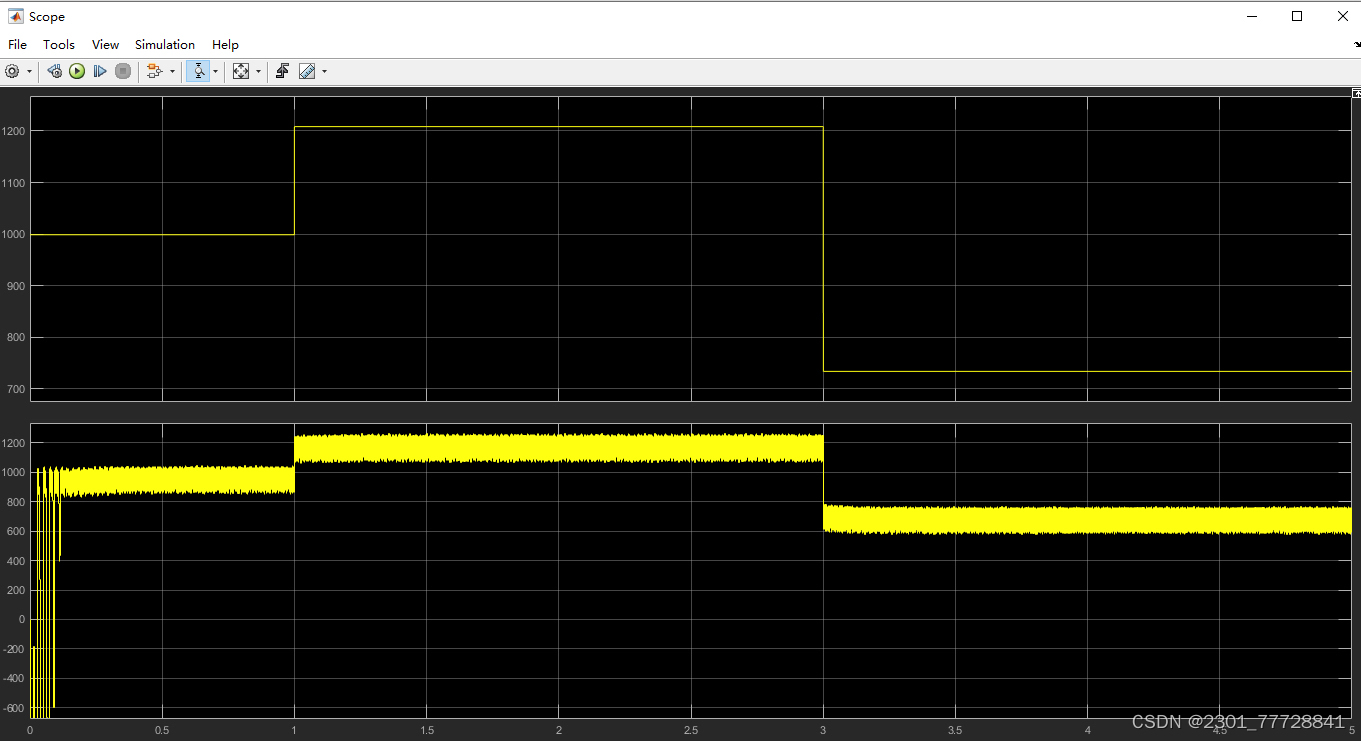Click the small toolbar dock arrow at far right
1361x741 pixels.
[x=1356, y=45]
